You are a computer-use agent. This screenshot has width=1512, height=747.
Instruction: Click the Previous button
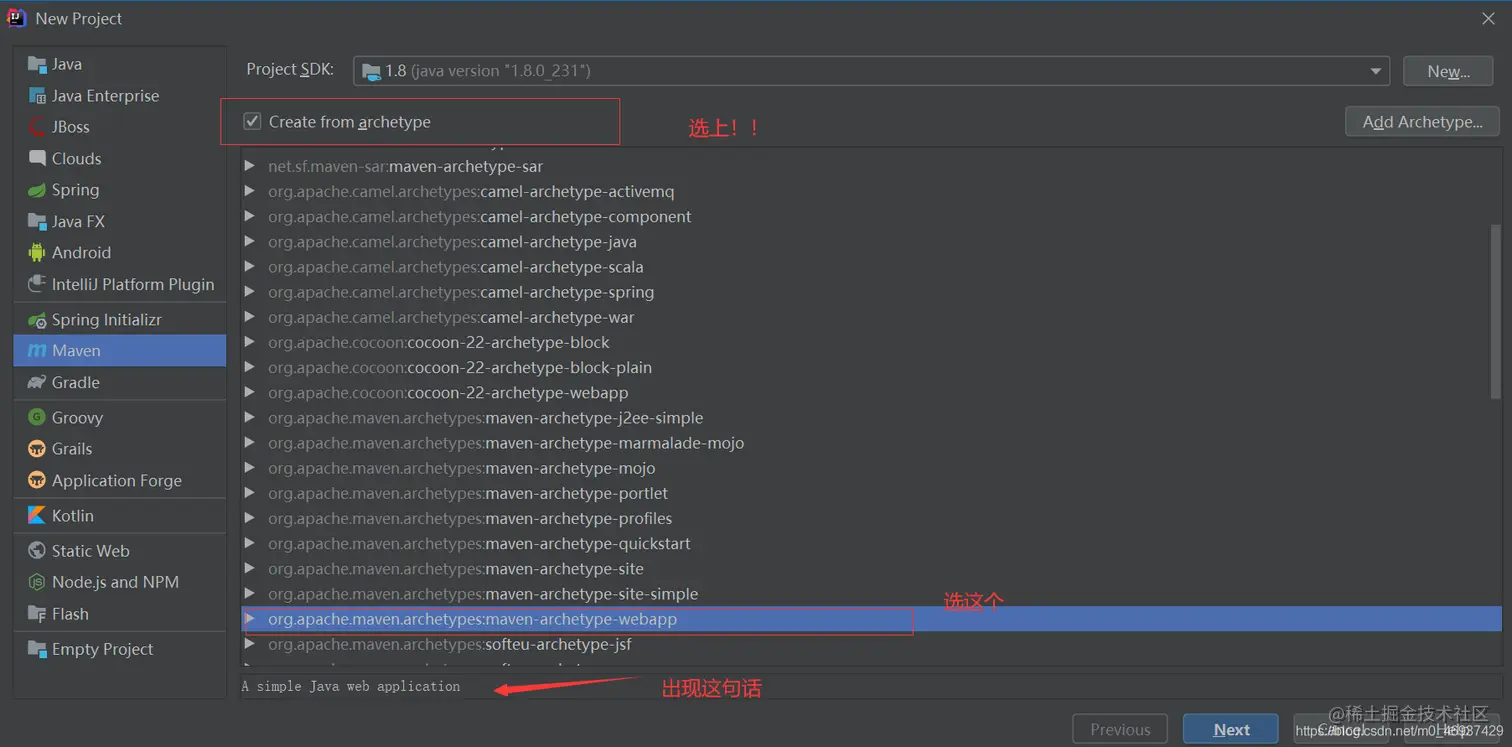(x=1120, y=730)
